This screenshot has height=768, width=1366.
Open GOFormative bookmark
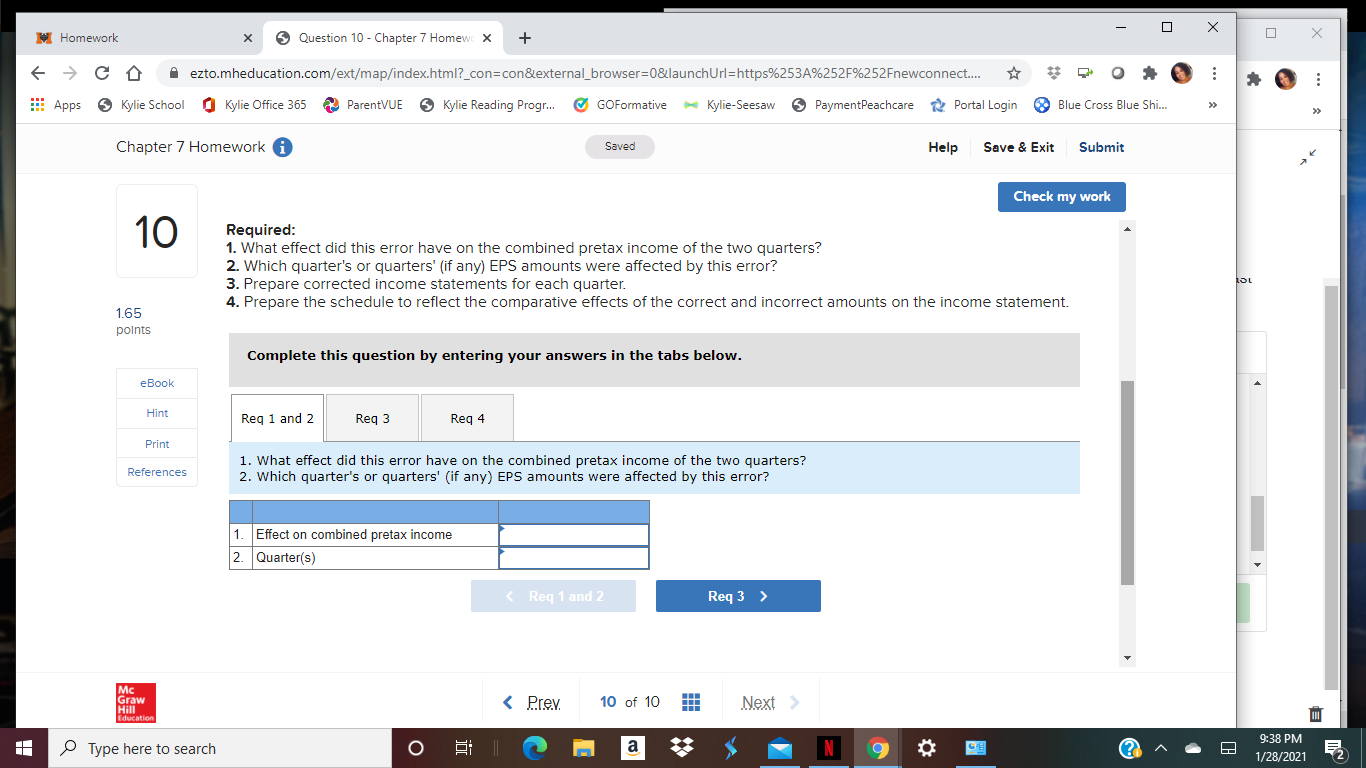pyautogui.click(x=620, y=105)
